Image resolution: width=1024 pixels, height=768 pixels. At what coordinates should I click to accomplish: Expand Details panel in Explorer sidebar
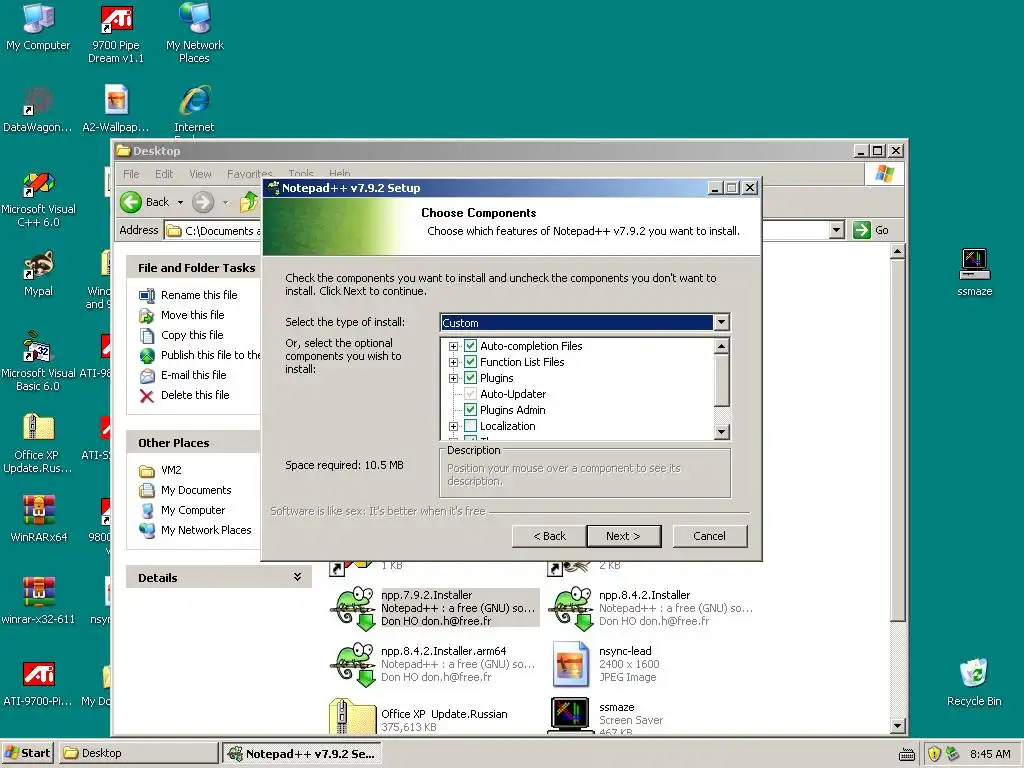[x=297, y=577]
